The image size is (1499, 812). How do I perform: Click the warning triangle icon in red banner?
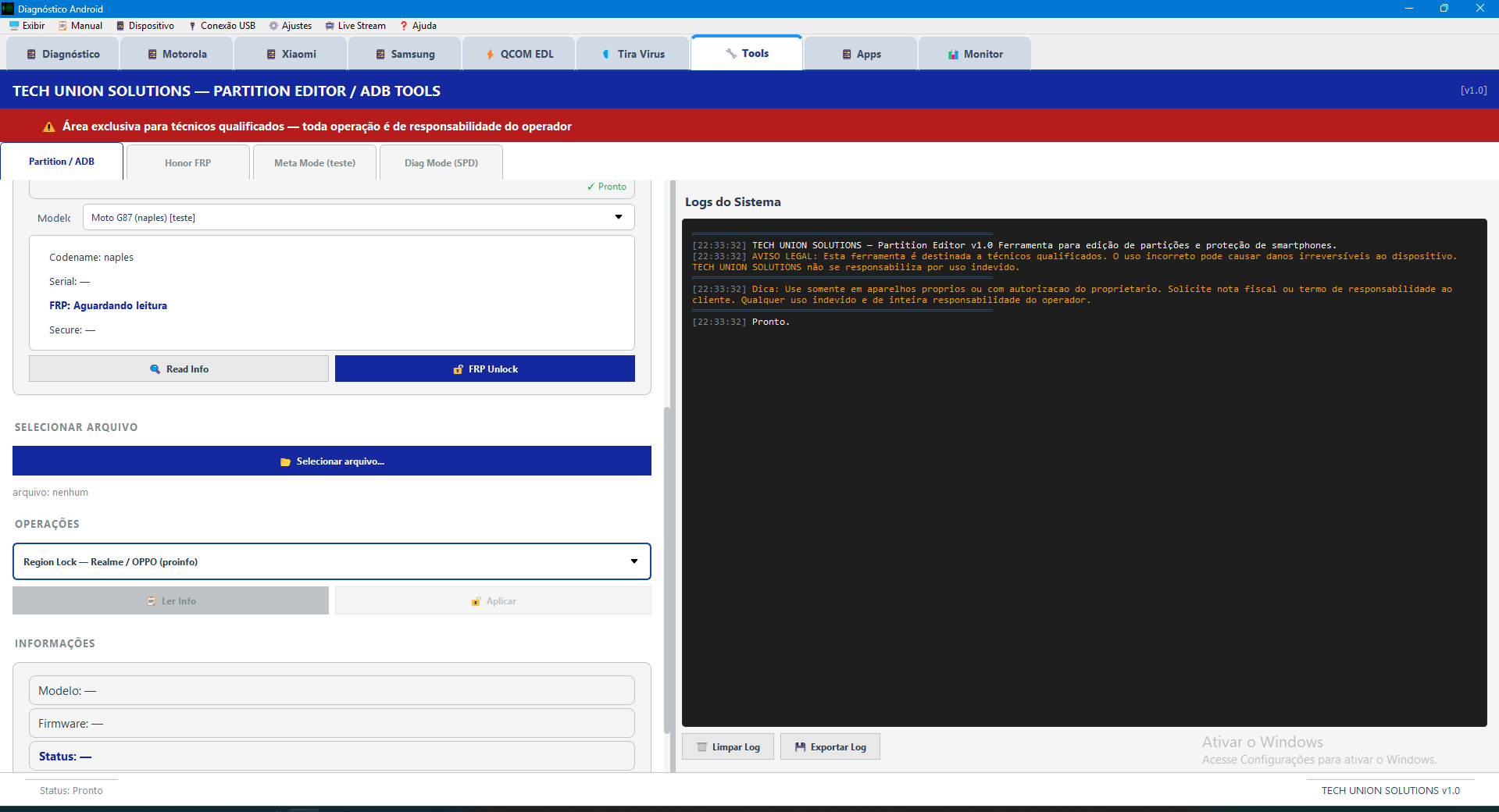[x=49, y=126]
